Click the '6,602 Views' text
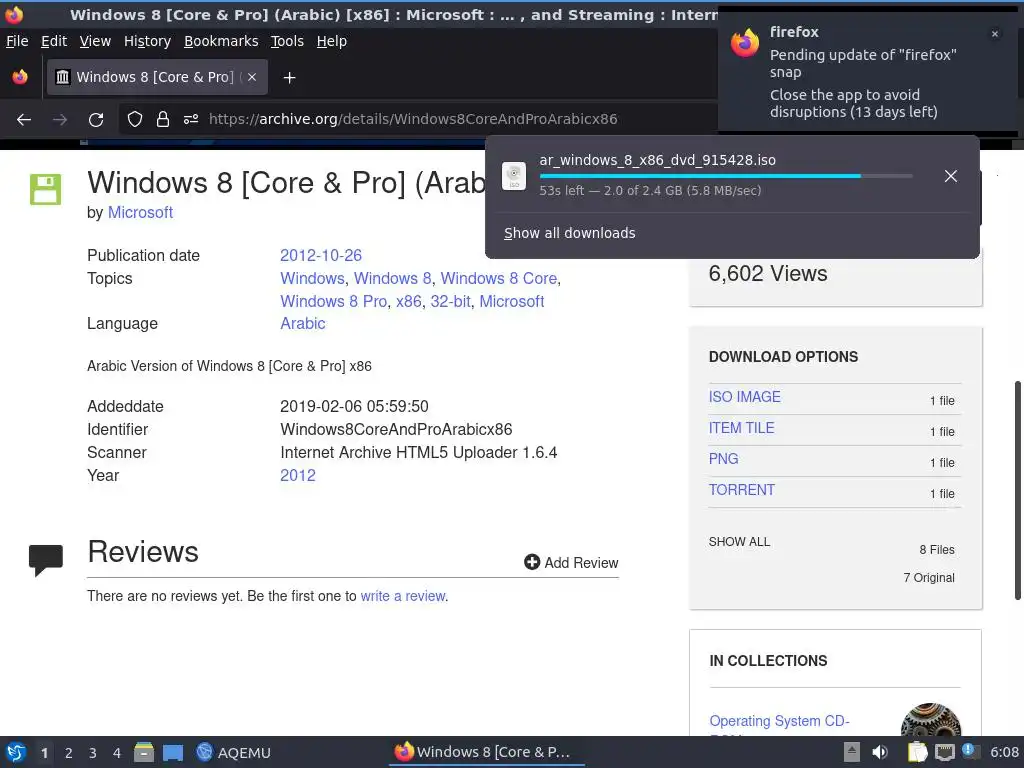Viewport: 1024px width, 768px height. [768, 273]
